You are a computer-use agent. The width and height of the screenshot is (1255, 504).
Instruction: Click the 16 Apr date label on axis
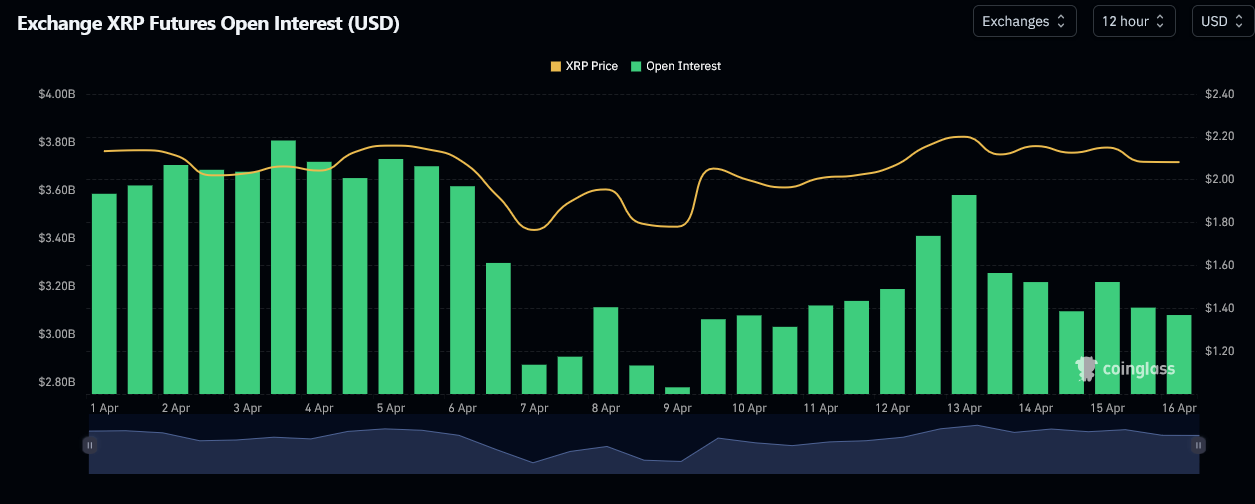click(x=1180, y=408)
